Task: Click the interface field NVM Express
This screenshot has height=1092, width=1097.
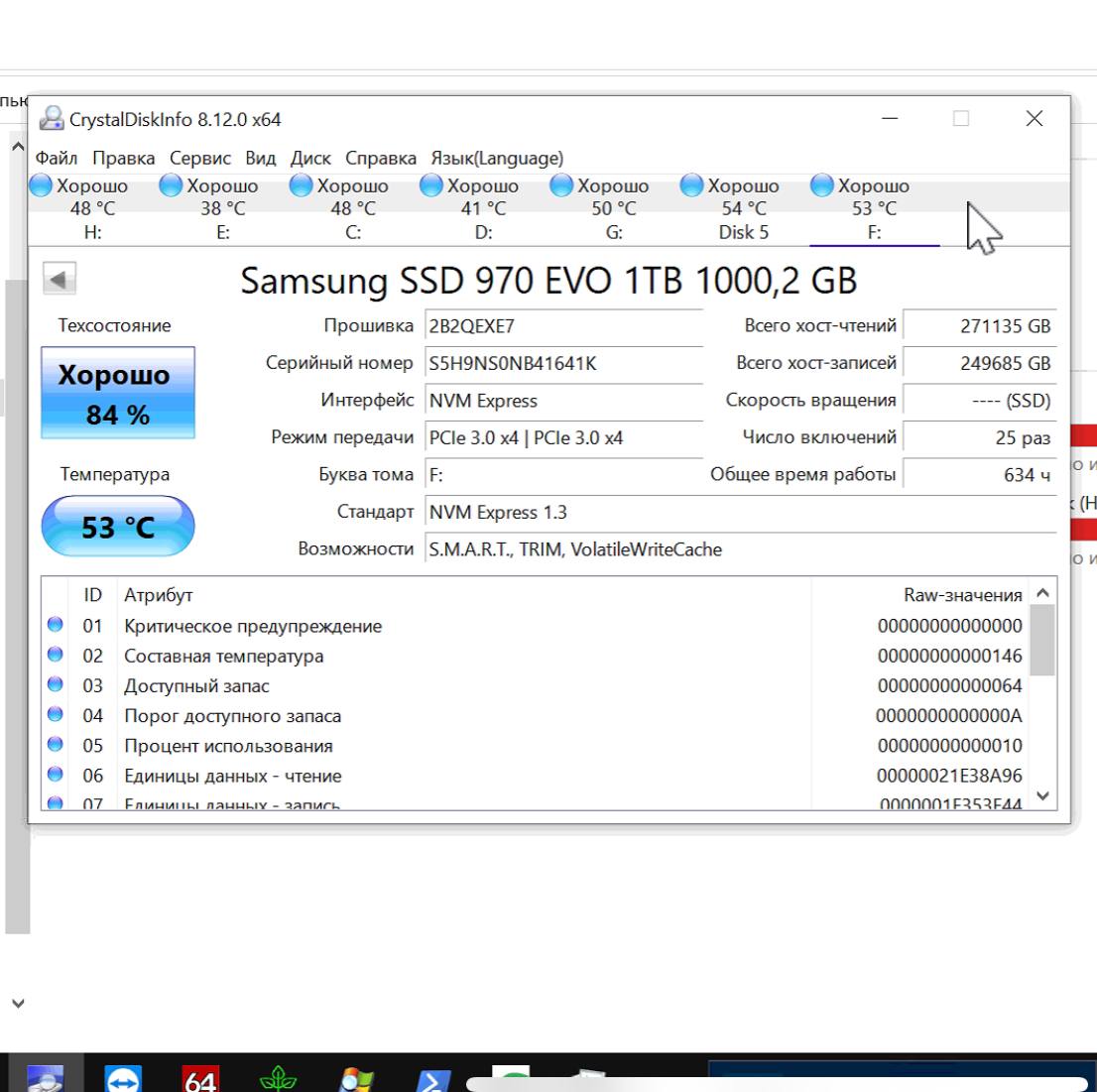Action: coord(564,401)
